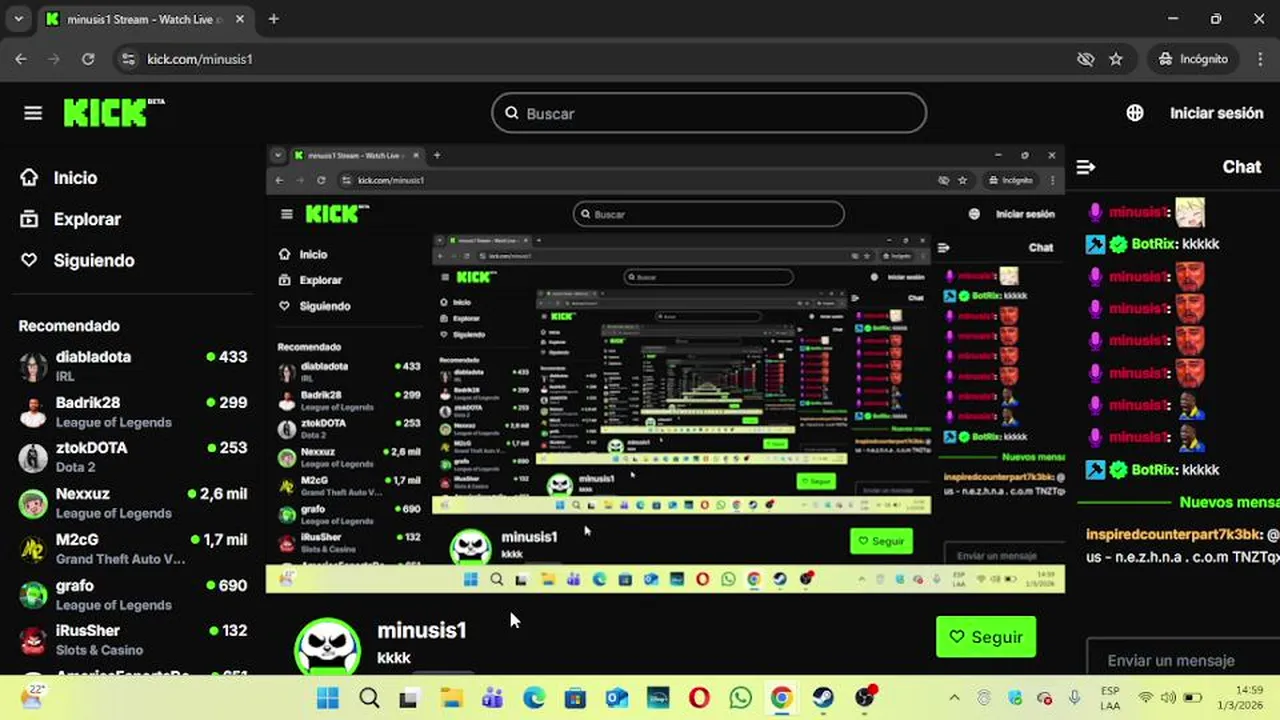Click the crossed-eye tracking protection icon
This screenshot has height=720, width=1280.
pyautogui.click(x=1085, y=59)
